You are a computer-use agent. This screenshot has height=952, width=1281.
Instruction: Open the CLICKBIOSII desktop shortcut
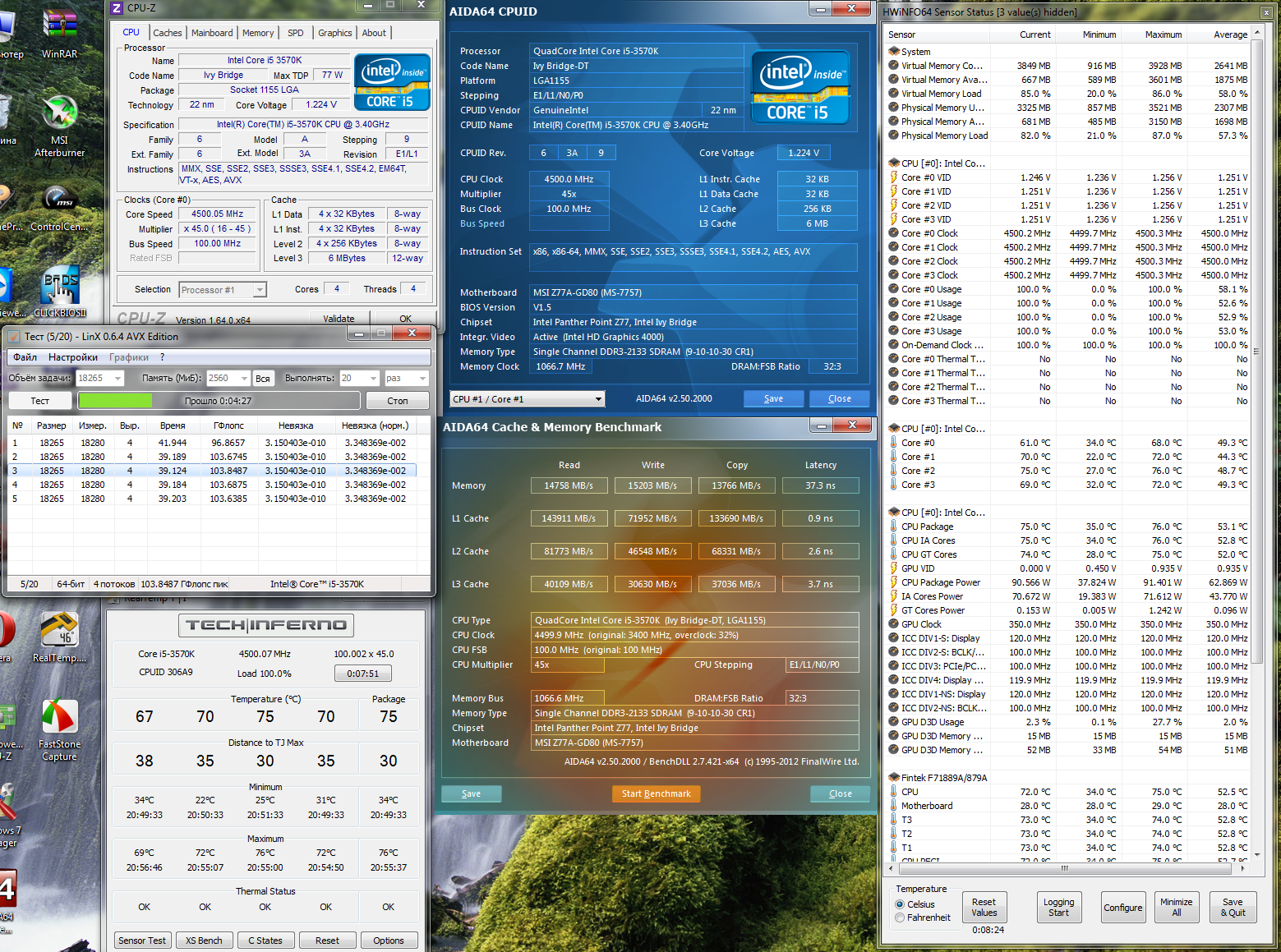click(60, 292)
